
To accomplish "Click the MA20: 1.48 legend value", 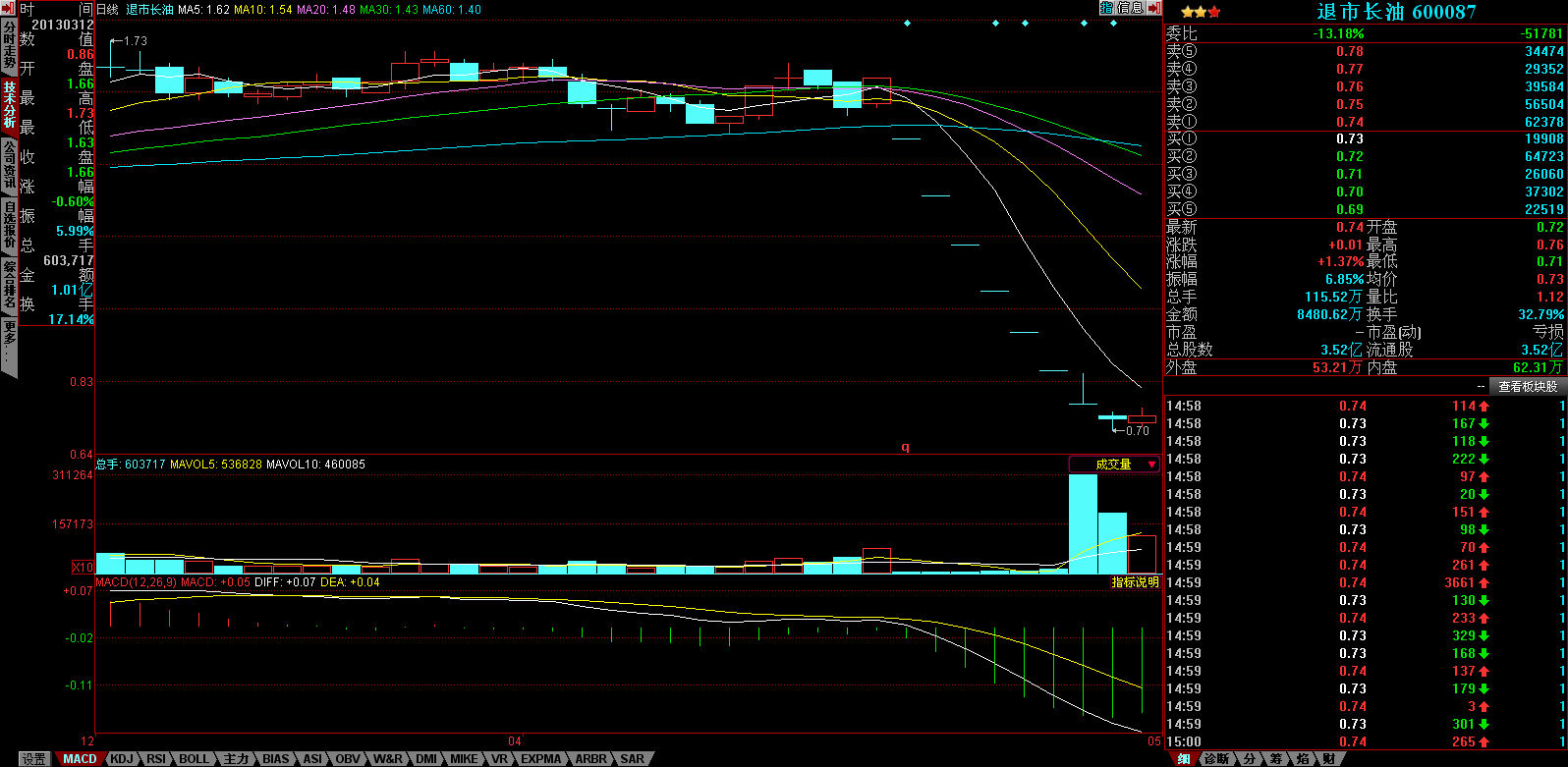I will pos(326,9).
